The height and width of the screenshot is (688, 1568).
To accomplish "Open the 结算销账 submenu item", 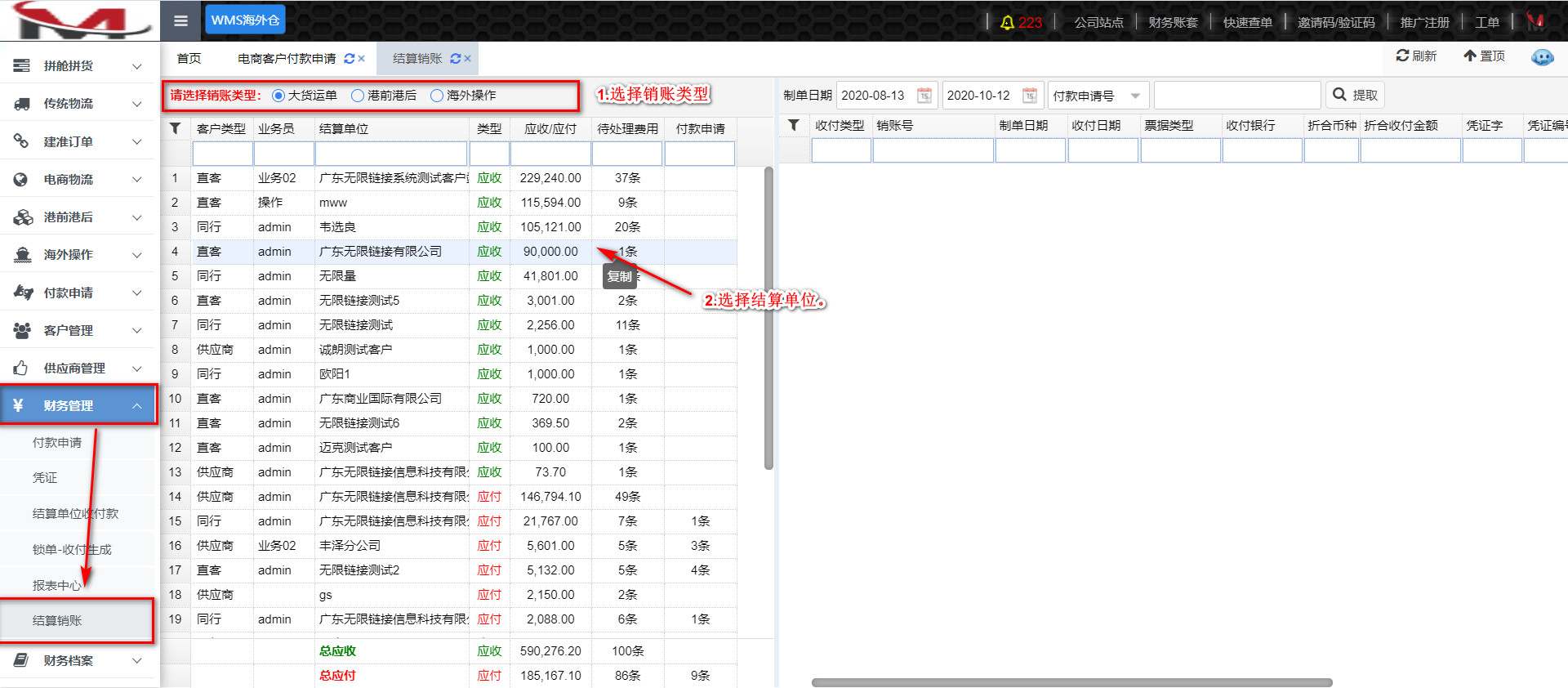I will coord(57,620).
